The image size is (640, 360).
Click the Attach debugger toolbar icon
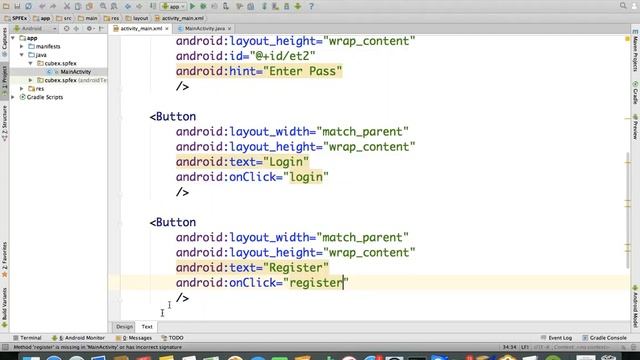pyautogui.click(x=226, y=6)
